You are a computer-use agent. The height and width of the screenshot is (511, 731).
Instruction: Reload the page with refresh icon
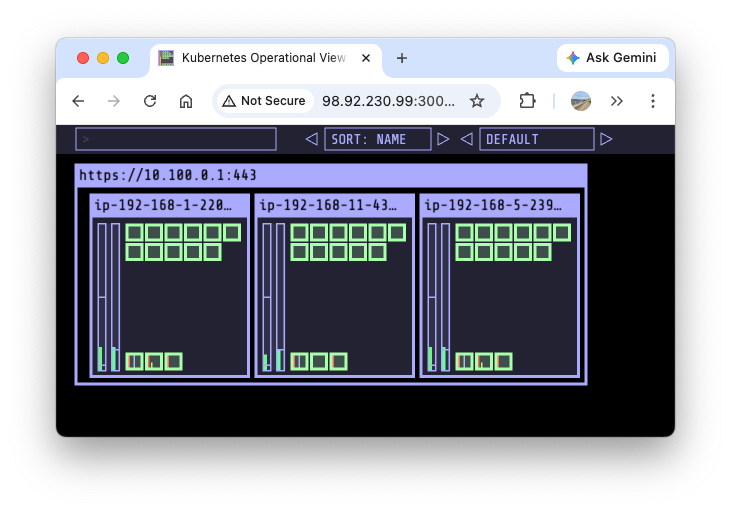[150, 101]
